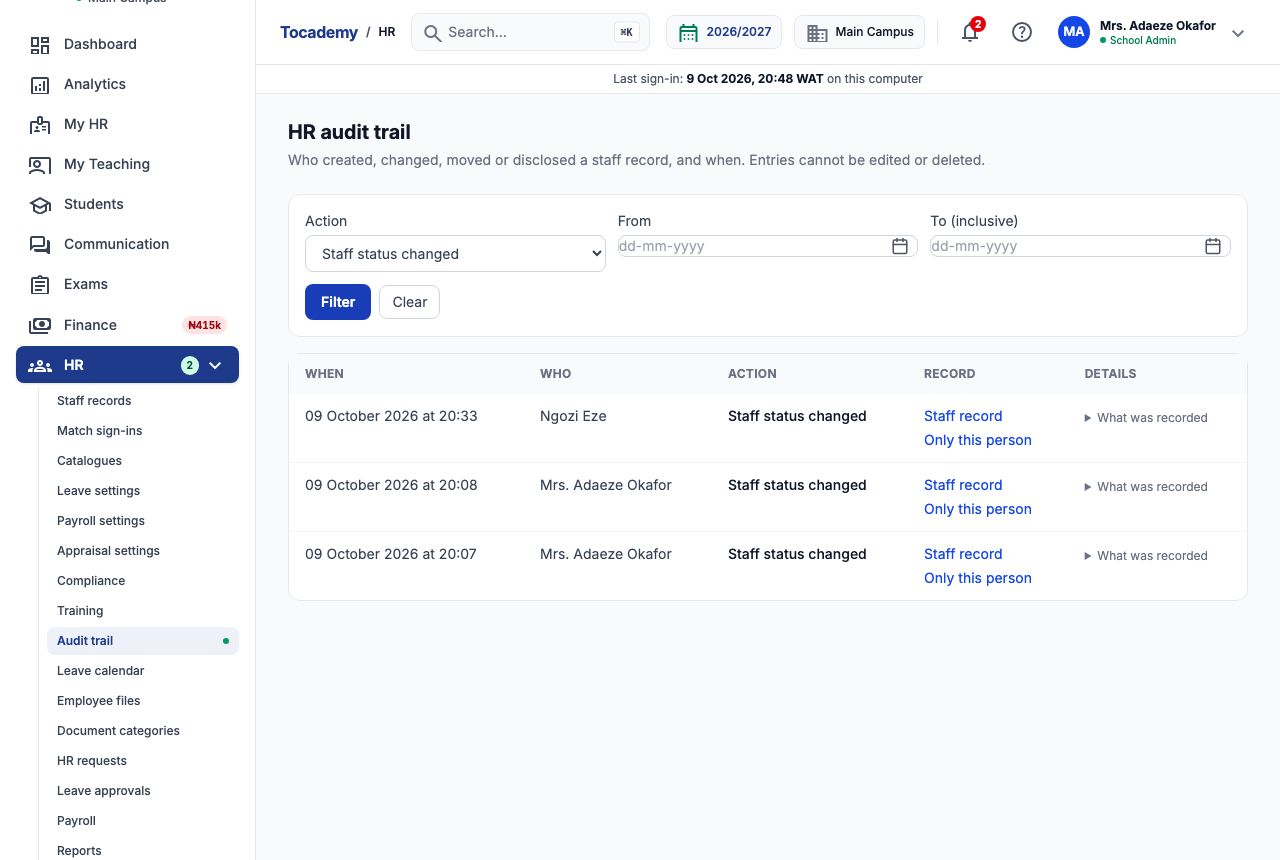
Task: Expand details for Ngozi Eze's entry
Action: click(x=1146, y=418)
